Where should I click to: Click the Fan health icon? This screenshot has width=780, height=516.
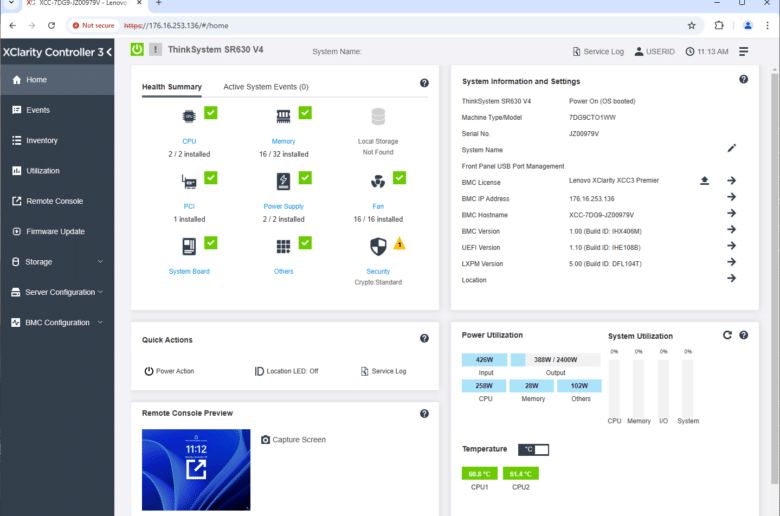click(x=378, y=182)
